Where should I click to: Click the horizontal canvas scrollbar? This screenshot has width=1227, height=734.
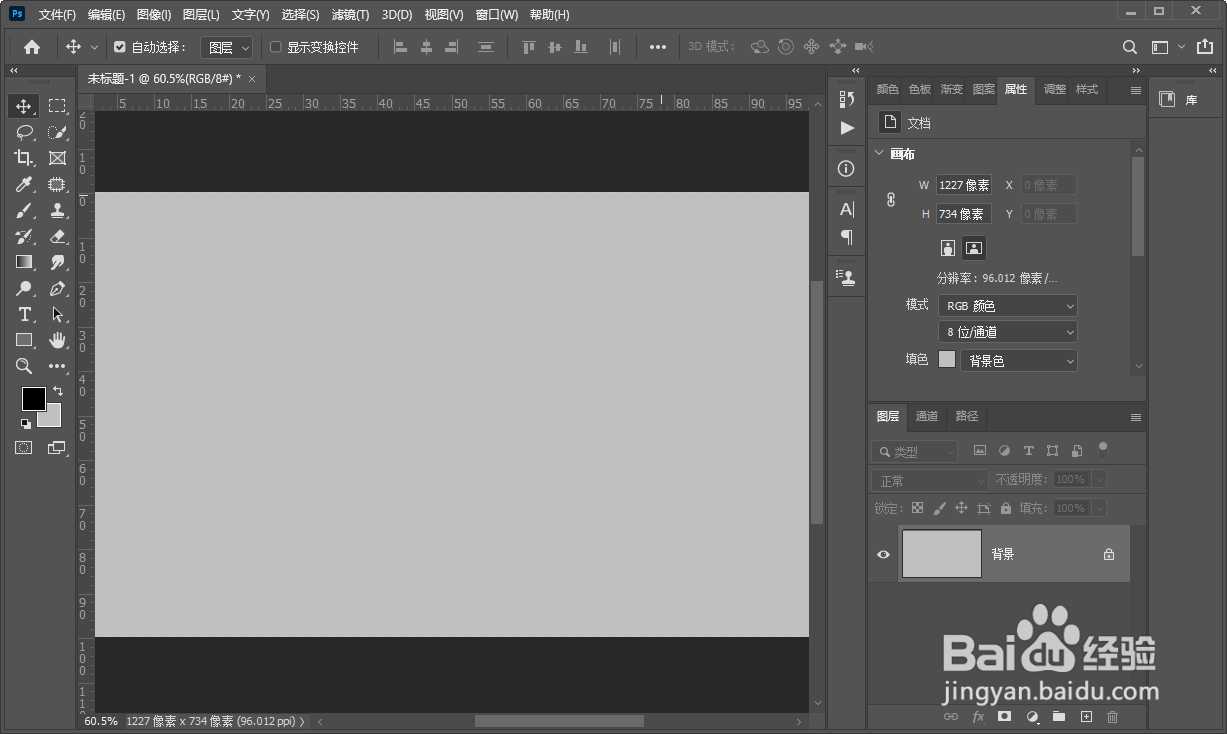559,721
